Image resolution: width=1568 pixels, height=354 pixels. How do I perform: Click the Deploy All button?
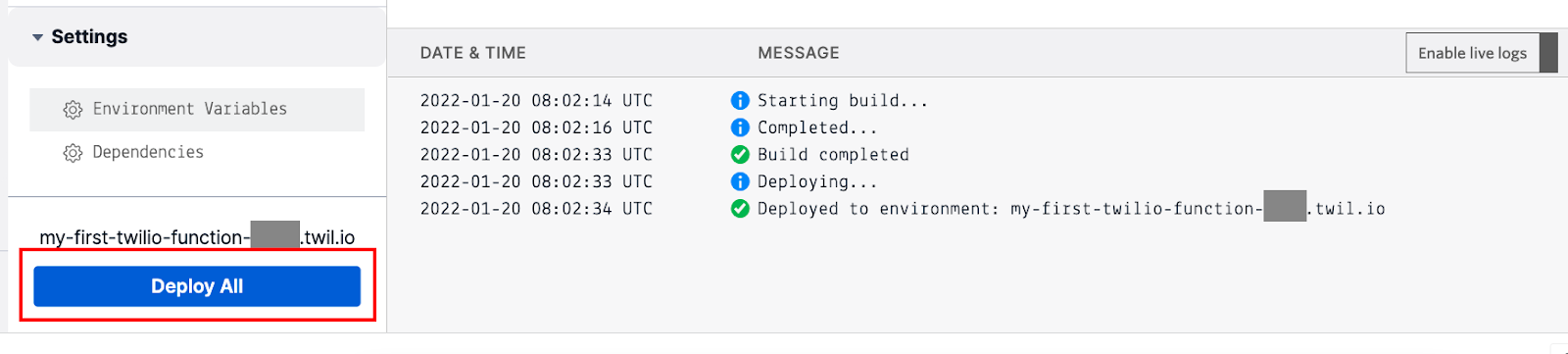pyautogui.click(x=197, y=286)
